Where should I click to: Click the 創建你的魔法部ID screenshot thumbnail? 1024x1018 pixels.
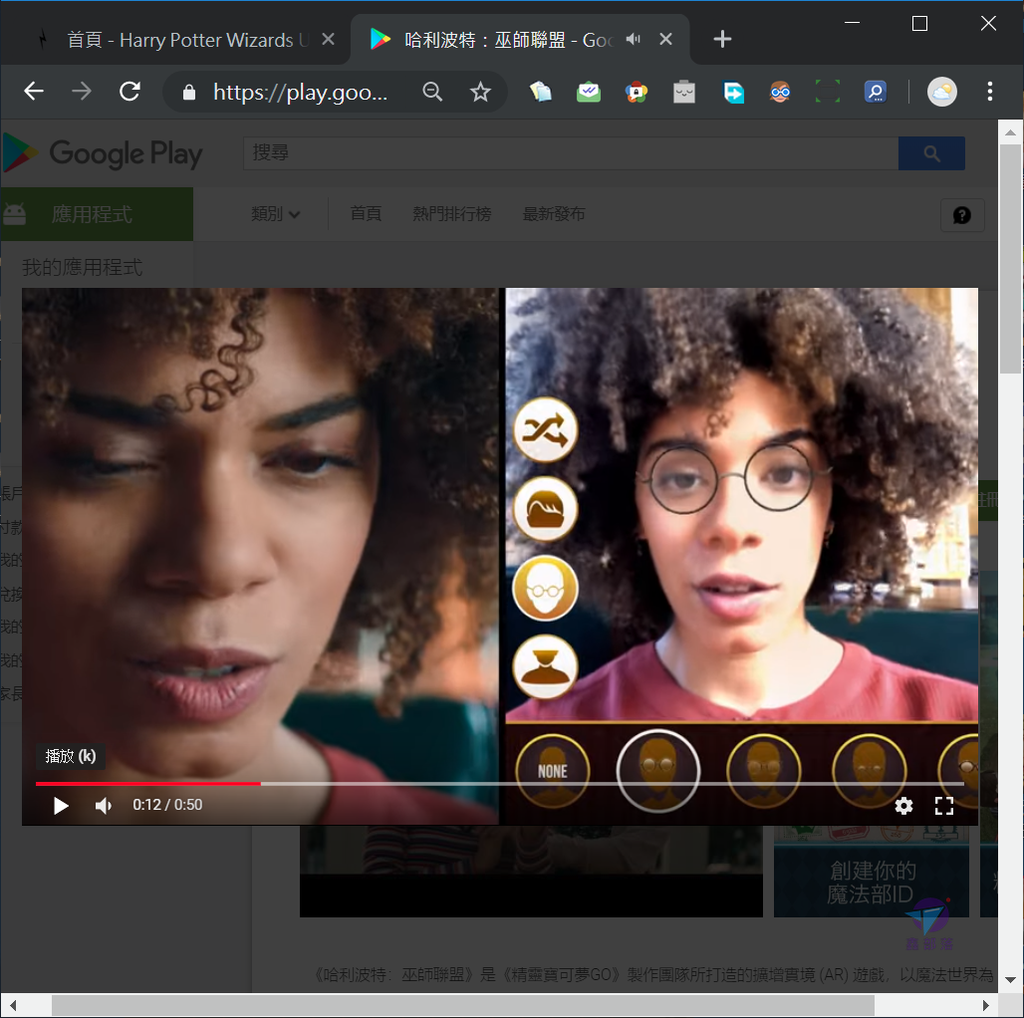pos(871,871)
